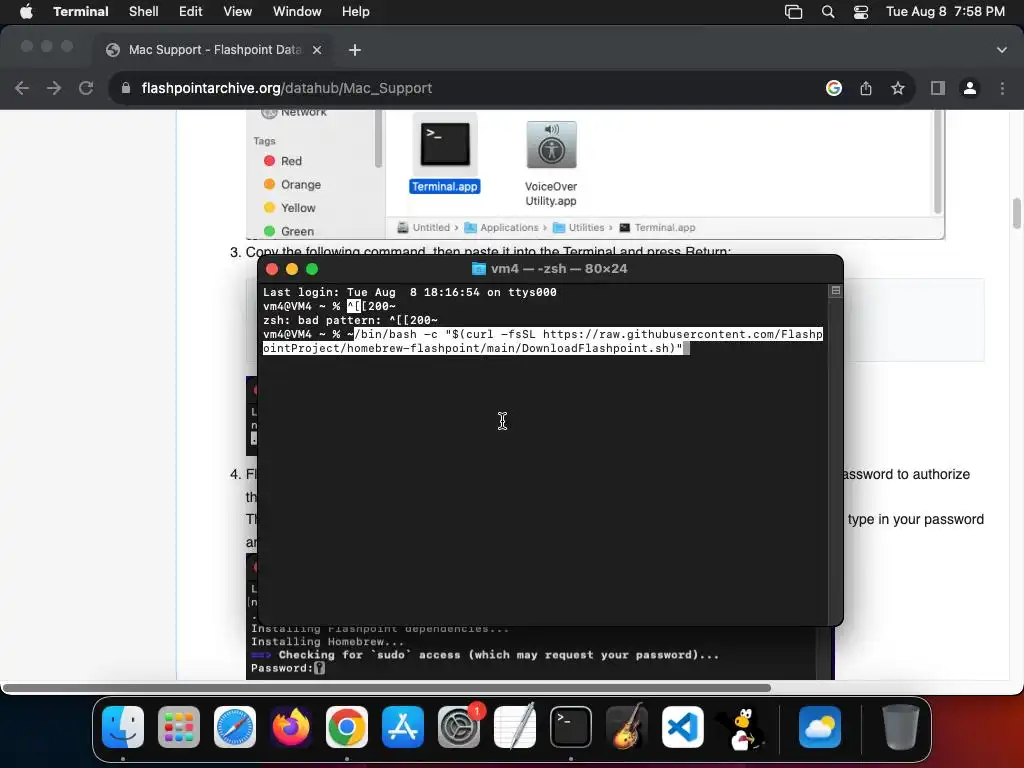This screenshot has width=1024, height=768.
Task: Open GarageBand from the Dock
Action: pyautogui.click(x=627, y=727)
